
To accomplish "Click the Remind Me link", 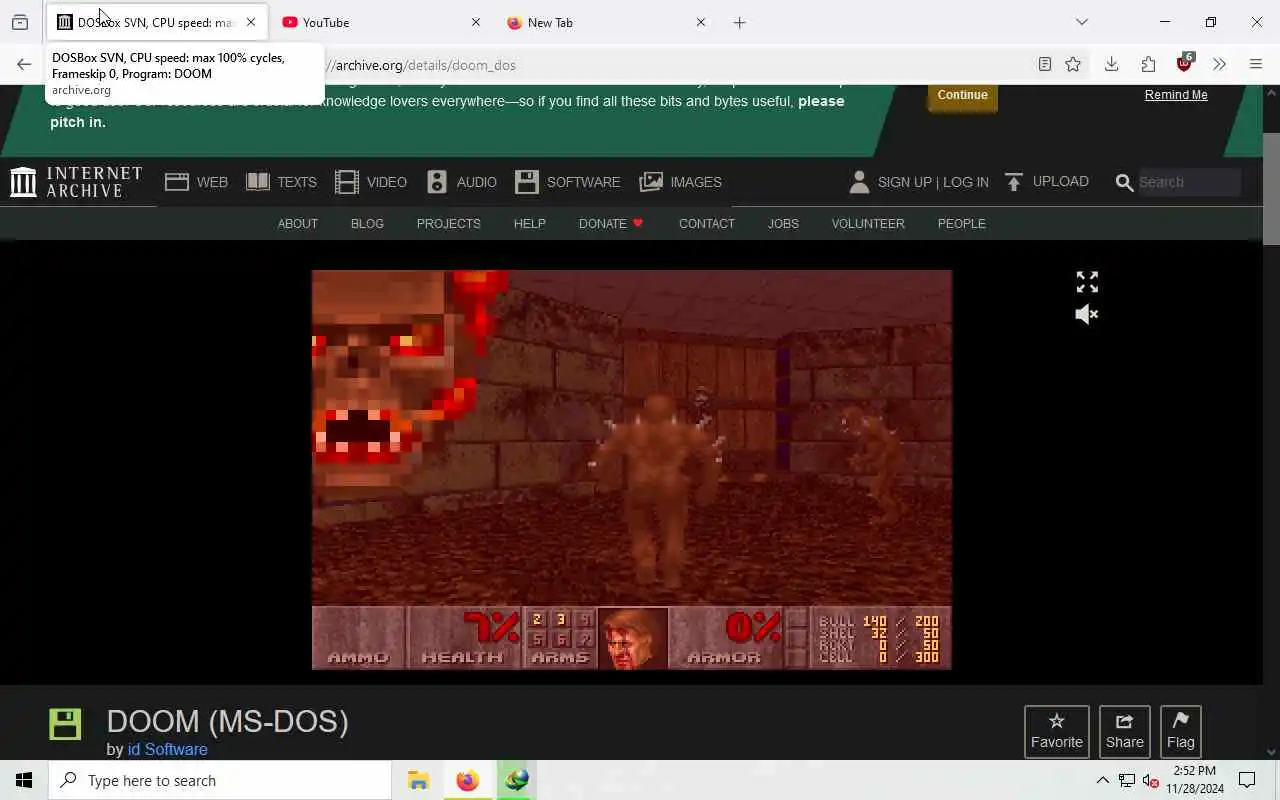I will click(1176, 95).
